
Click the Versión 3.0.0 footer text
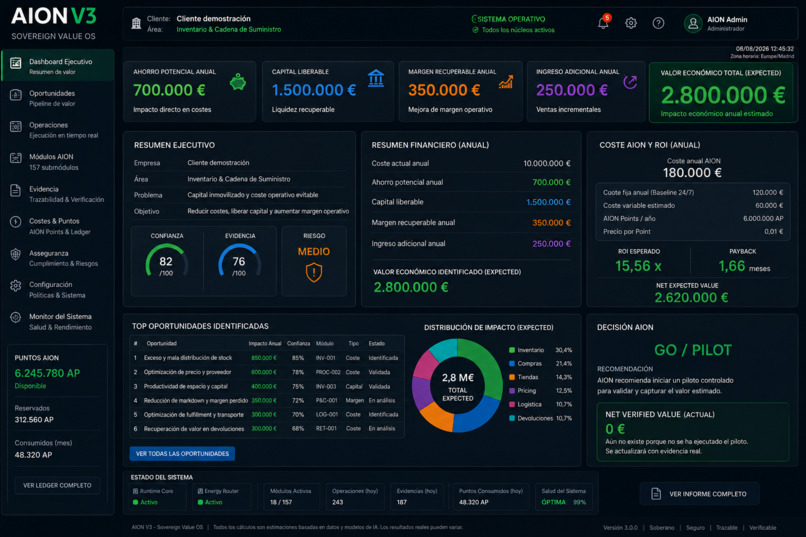click(620, 528)
